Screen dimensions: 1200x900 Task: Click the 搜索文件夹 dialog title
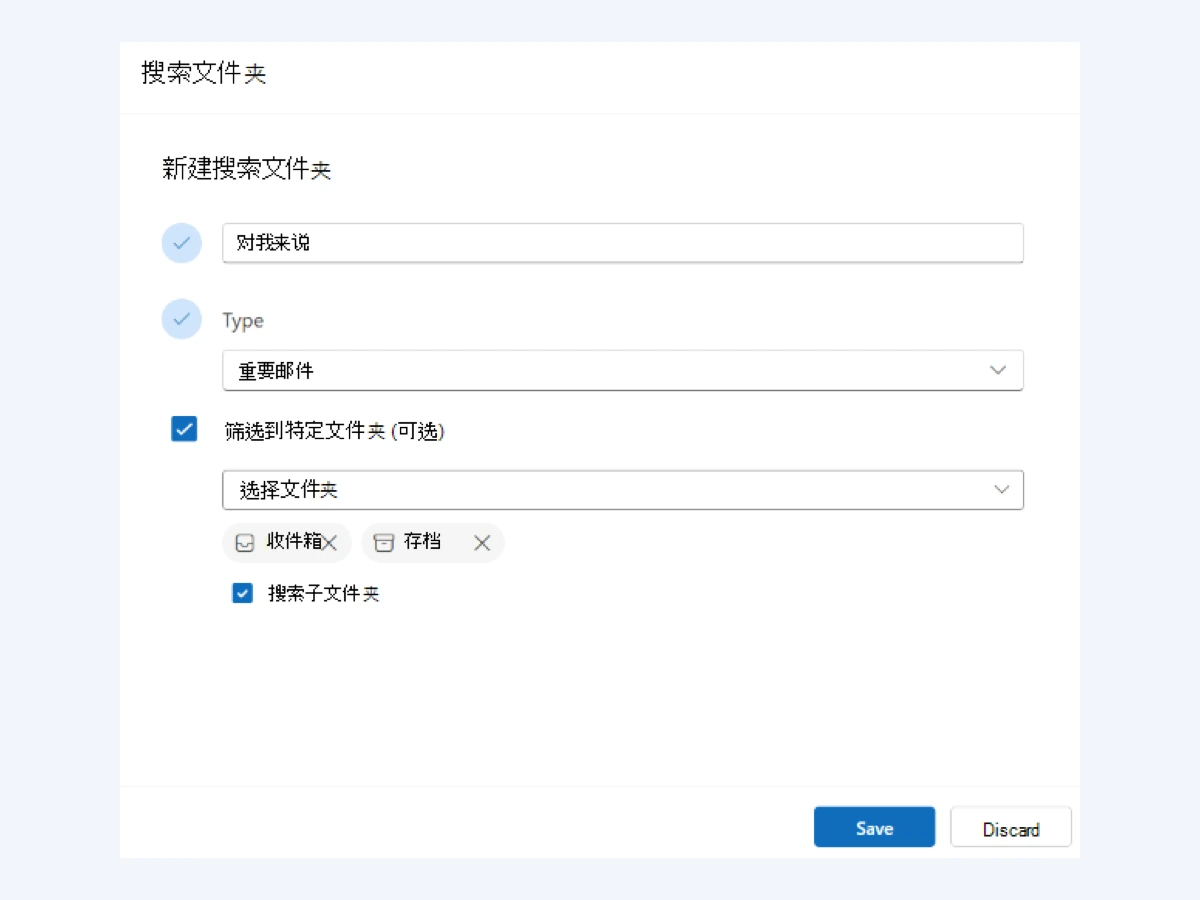point(204,73)
